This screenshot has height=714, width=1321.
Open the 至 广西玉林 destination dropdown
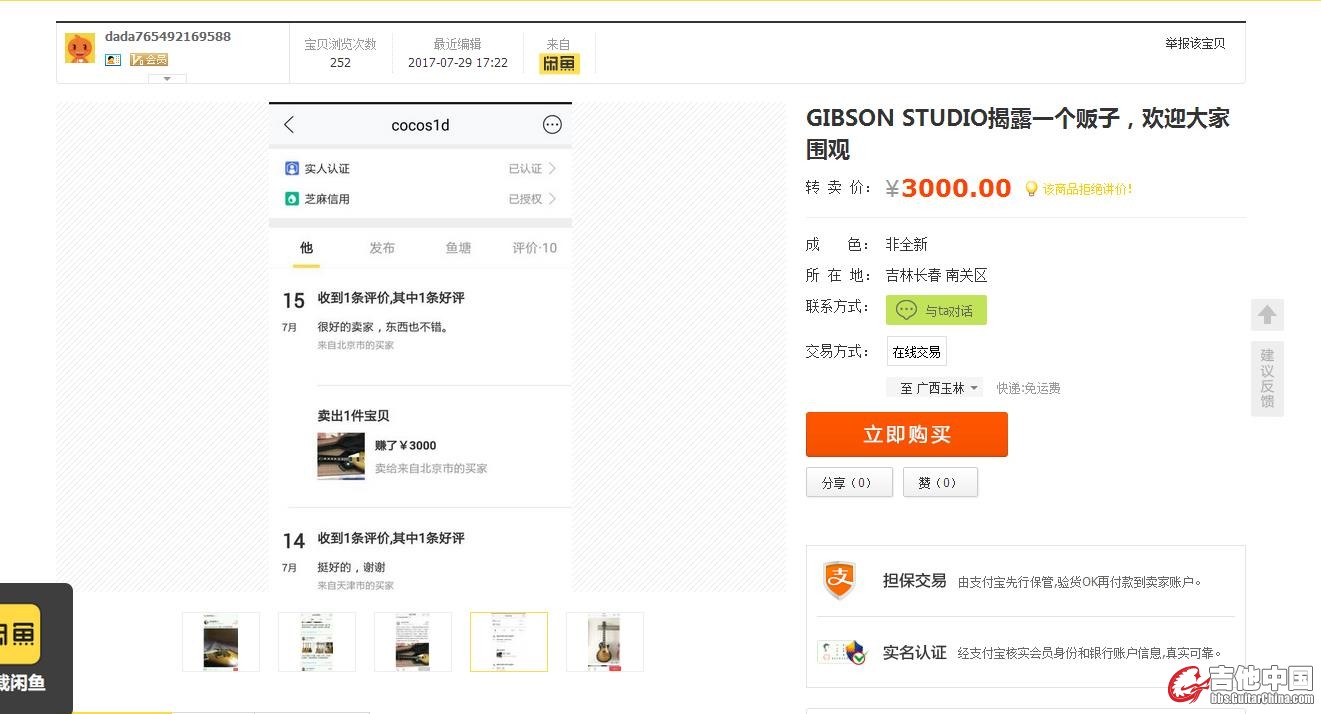934,388
